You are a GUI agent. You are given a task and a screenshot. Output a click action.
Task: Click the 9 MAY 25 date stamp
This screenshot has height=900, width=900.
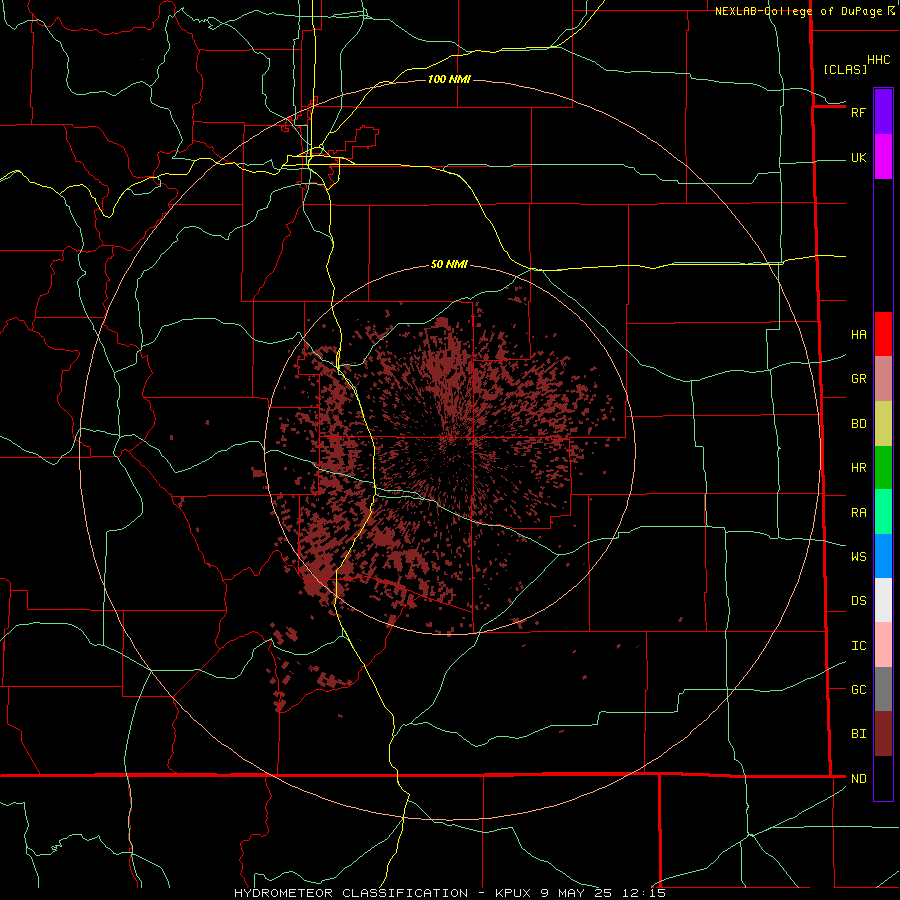(576, 893)
